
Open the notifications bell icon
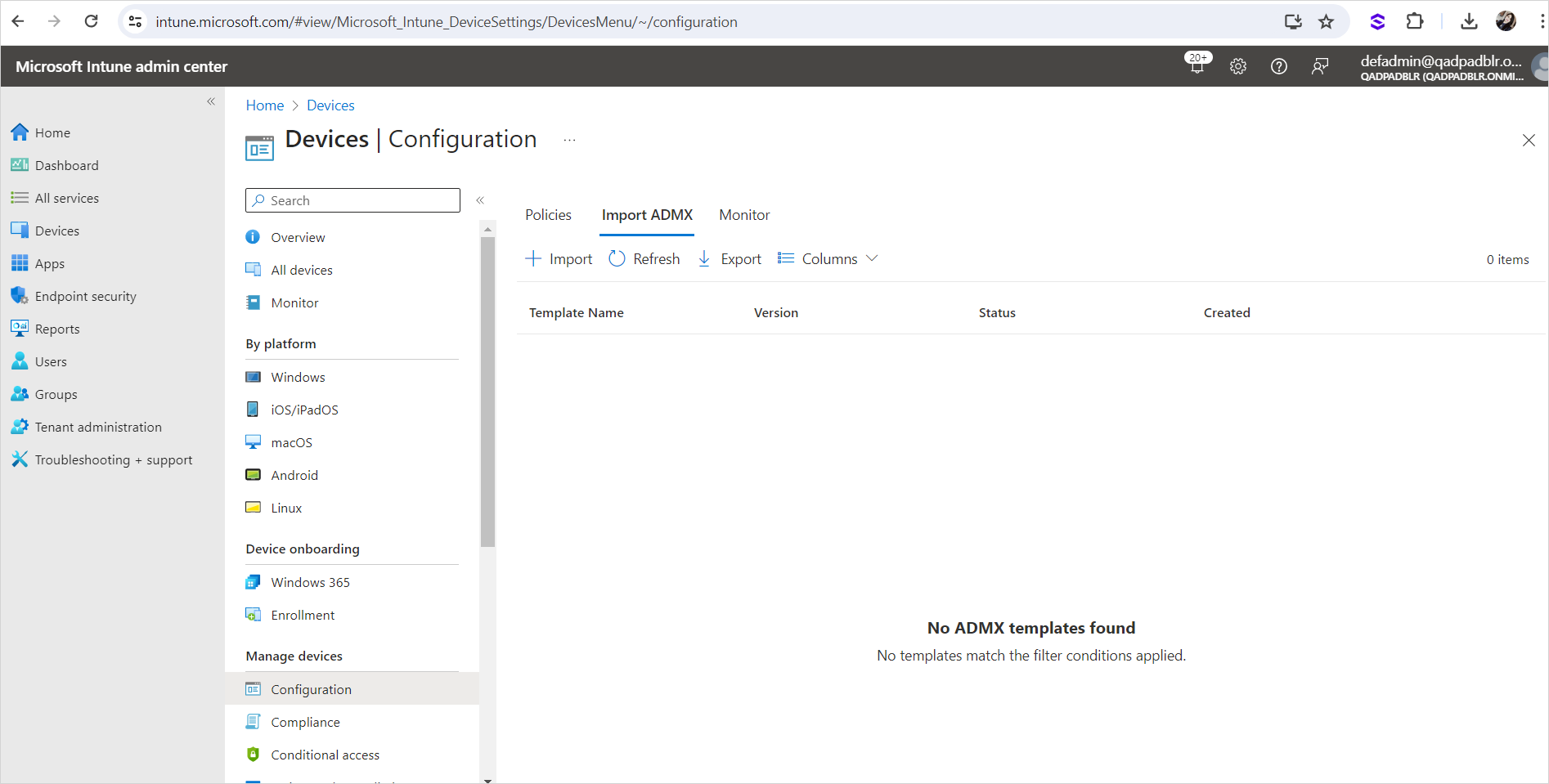click(x=1197, y=66)
